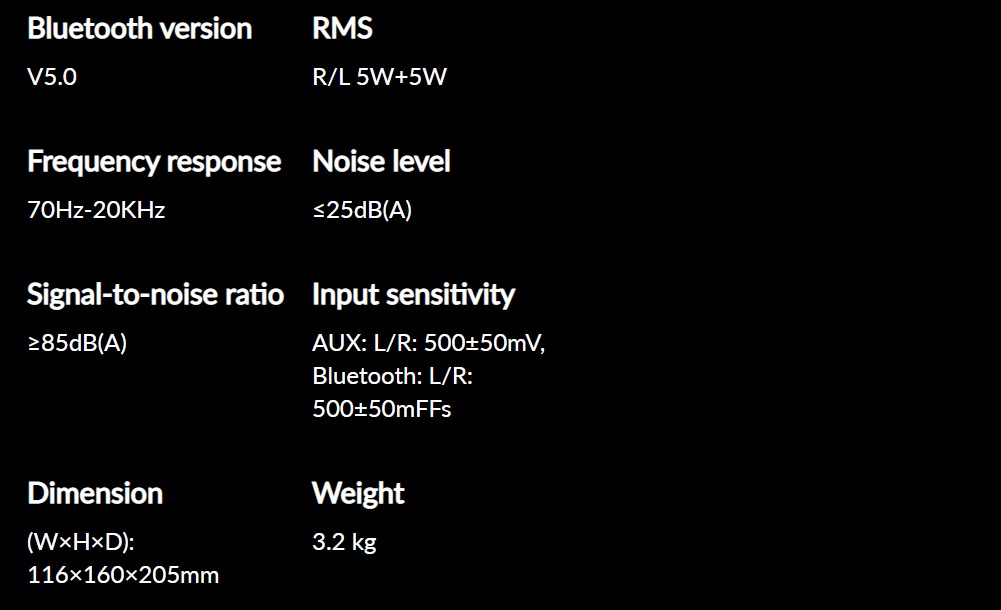
Task: Click the R/L 5W+5W value
Action: point(379,77)
